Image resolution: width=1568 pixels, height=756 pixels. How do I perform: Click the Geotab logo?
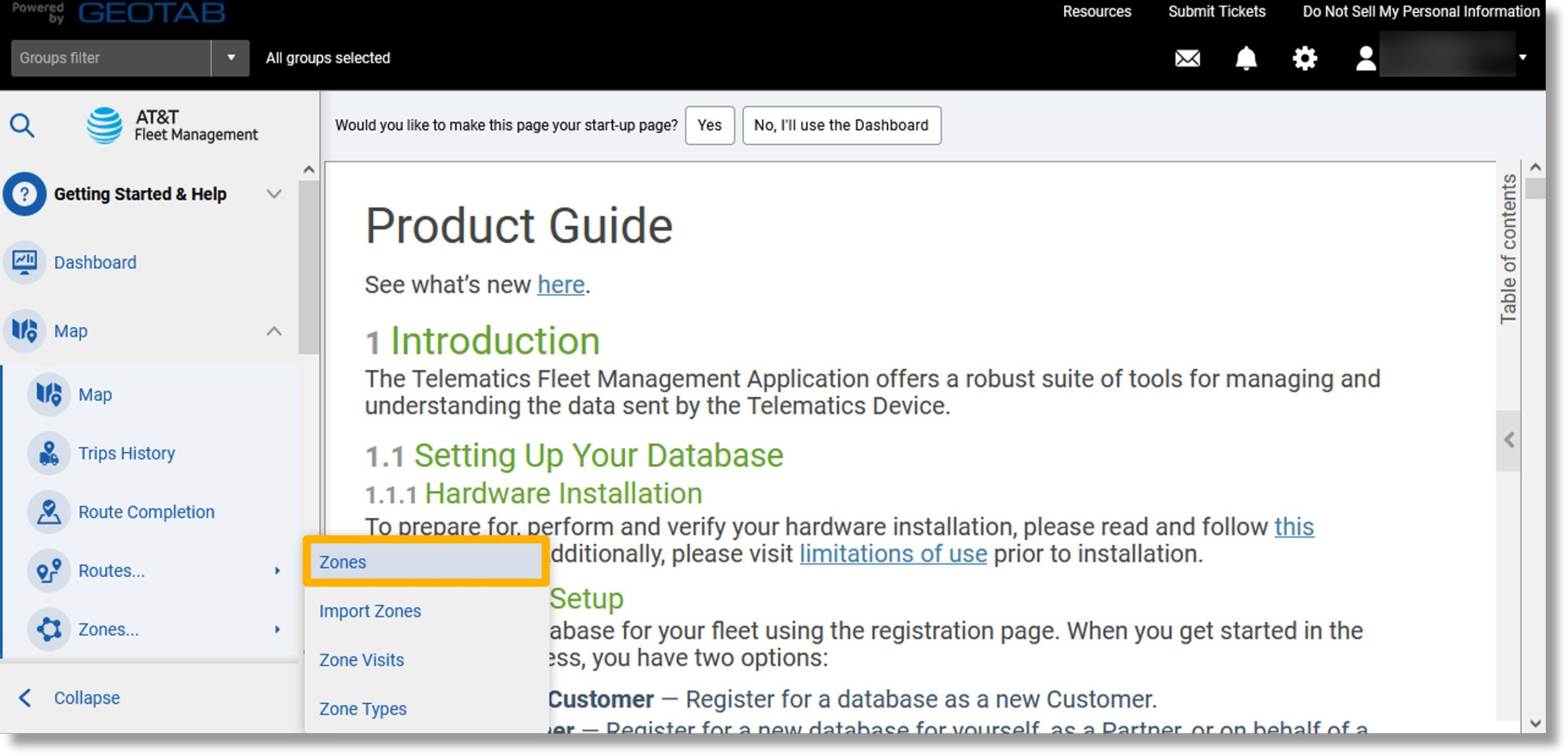152,12
